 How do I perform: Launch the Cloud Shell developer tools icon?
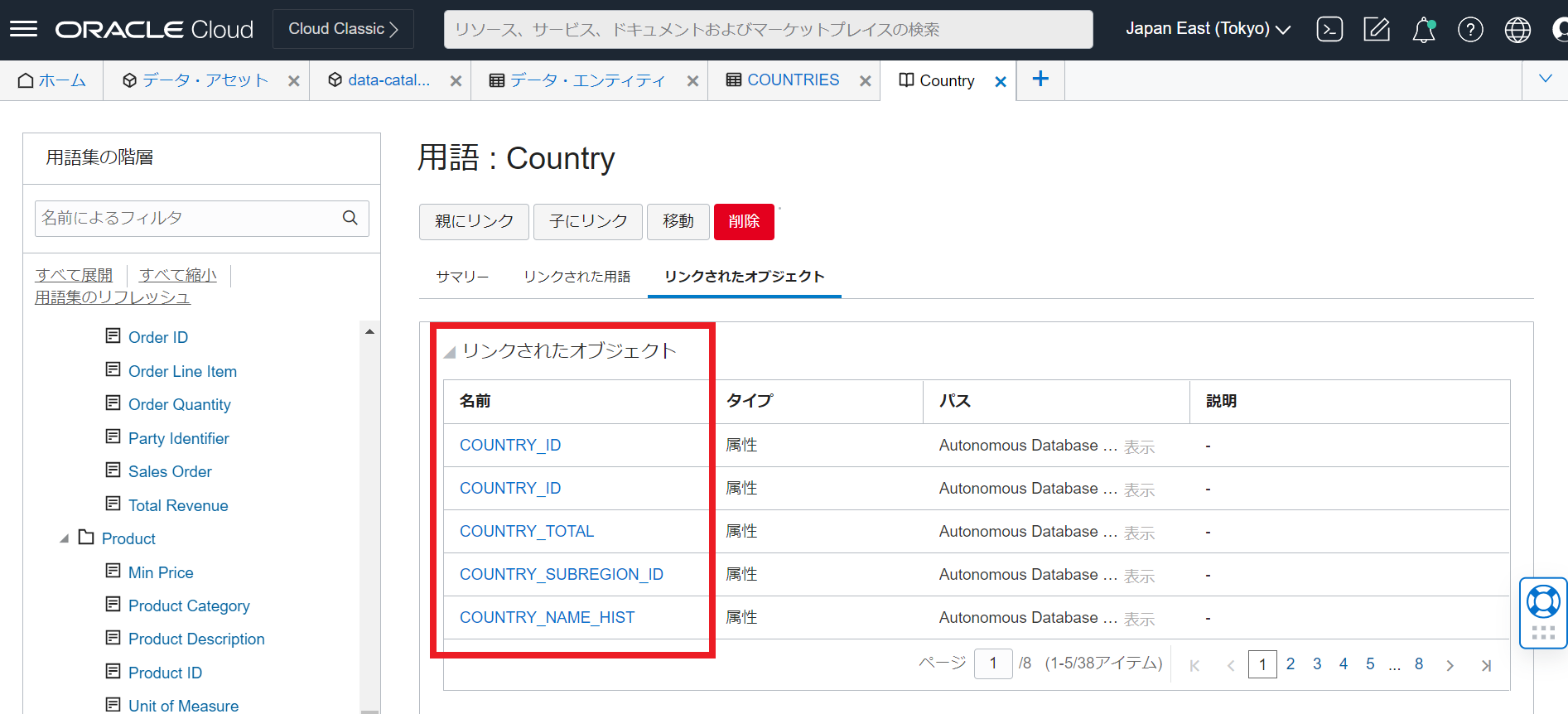(1329, 30)
